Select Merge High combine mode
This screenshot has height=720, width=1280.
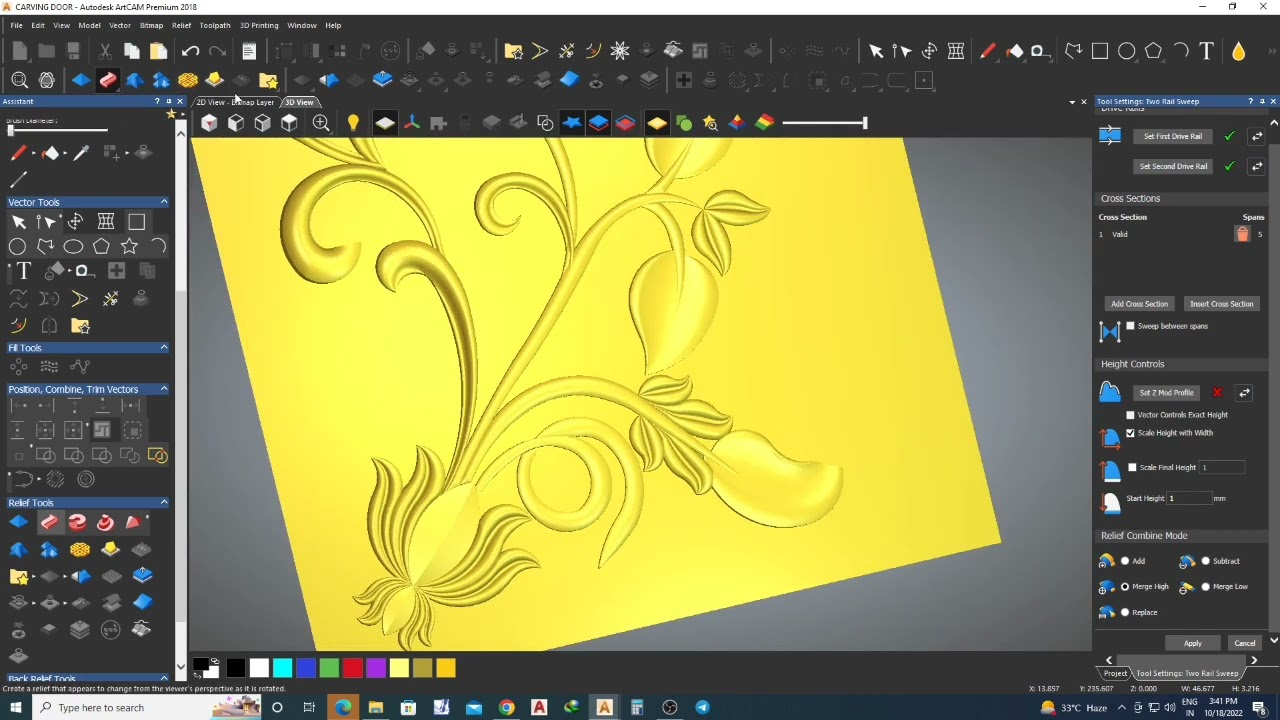[1125, 587]
